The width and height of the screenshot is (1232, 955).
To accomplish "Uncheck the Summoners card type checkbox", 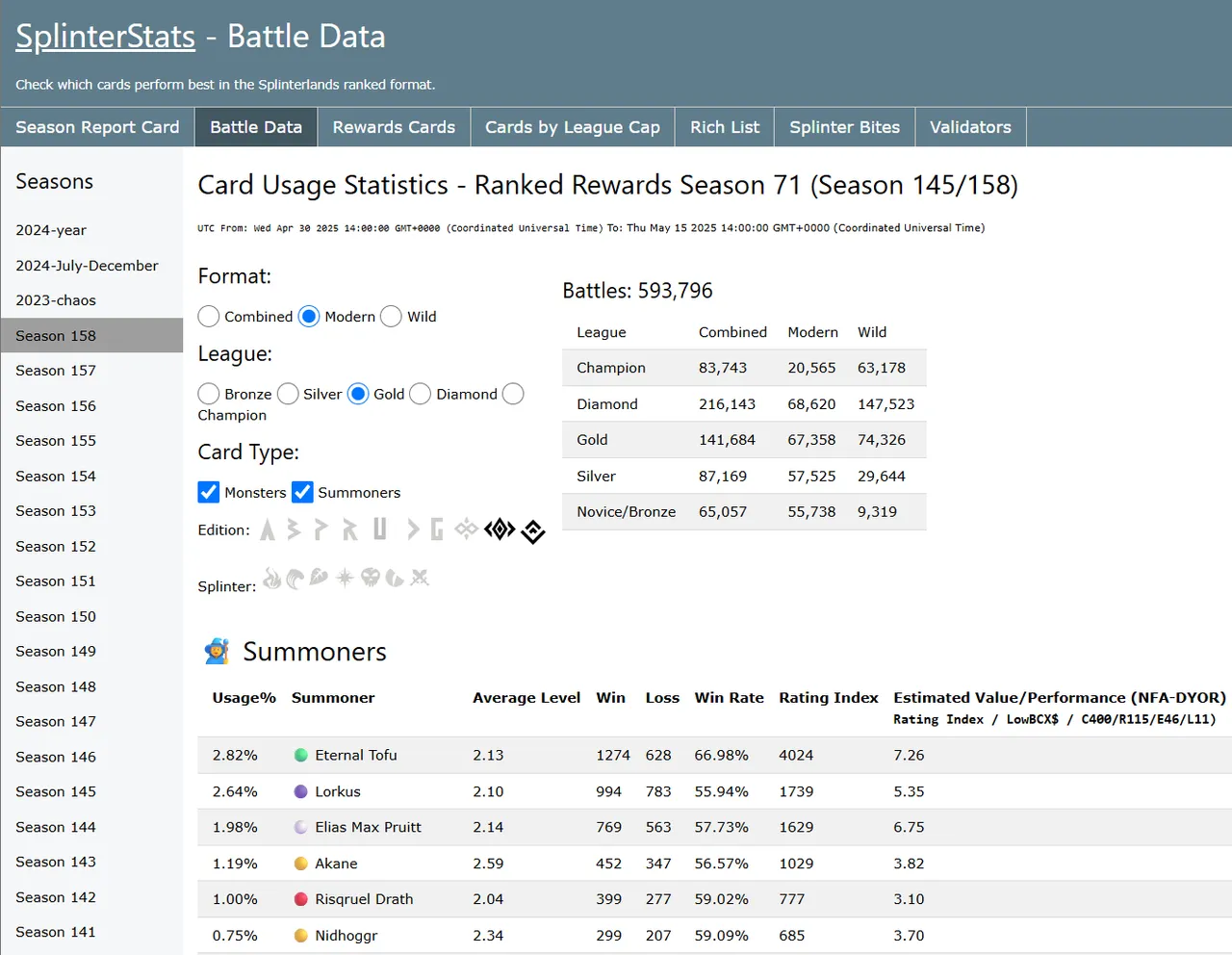I will click(302, 492).
